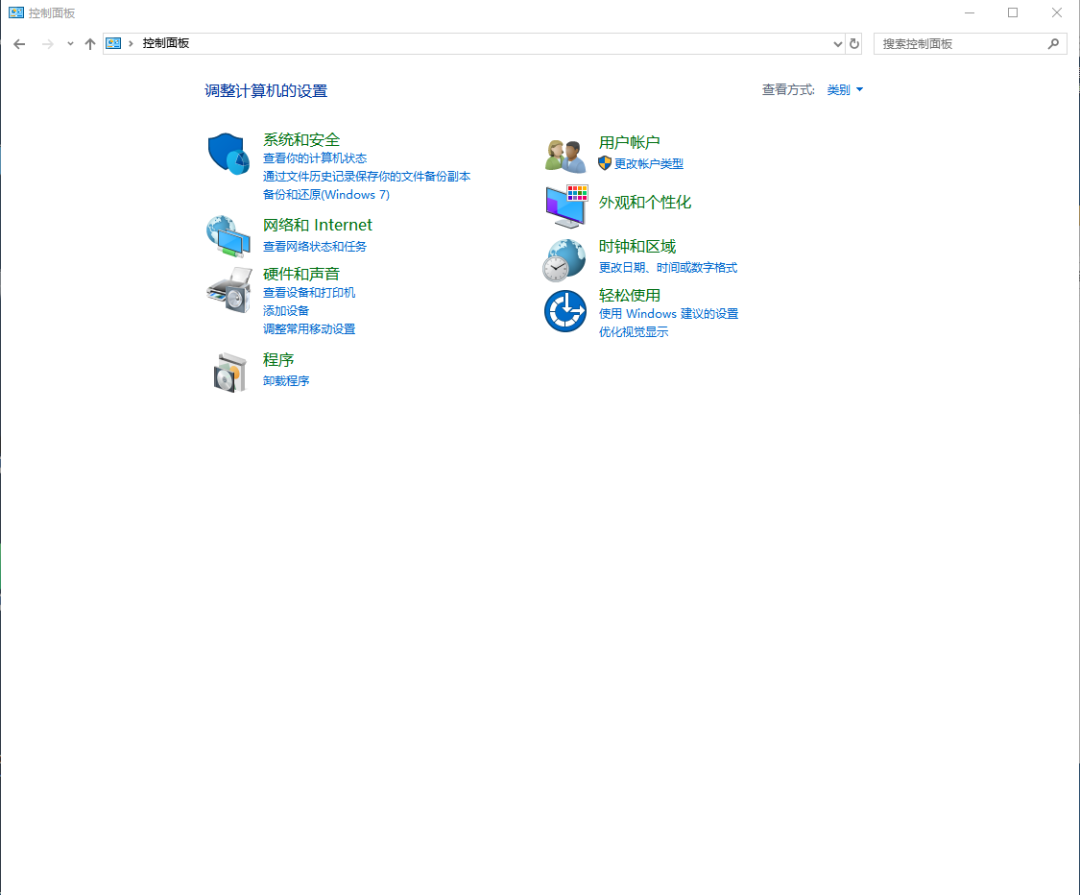The image size is (1080, 895).
Task: Open 网络和 Internet category heading
Action: (318, 225)
